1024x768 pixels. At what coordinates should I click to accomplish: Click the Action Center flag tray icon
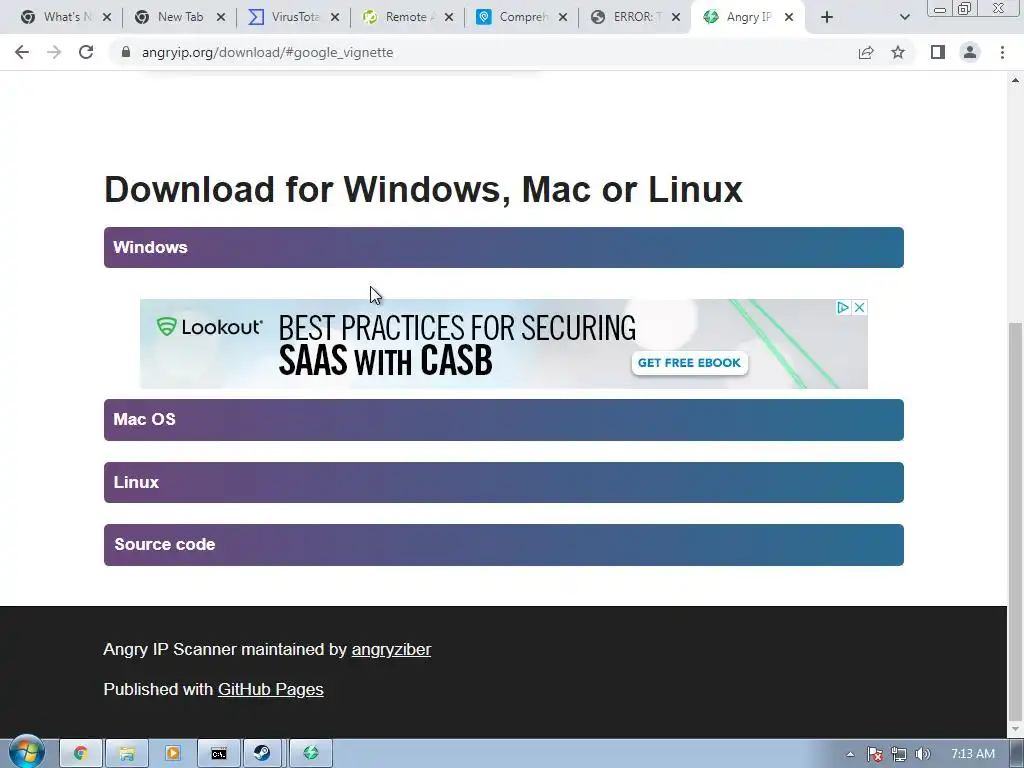point(875,754)
